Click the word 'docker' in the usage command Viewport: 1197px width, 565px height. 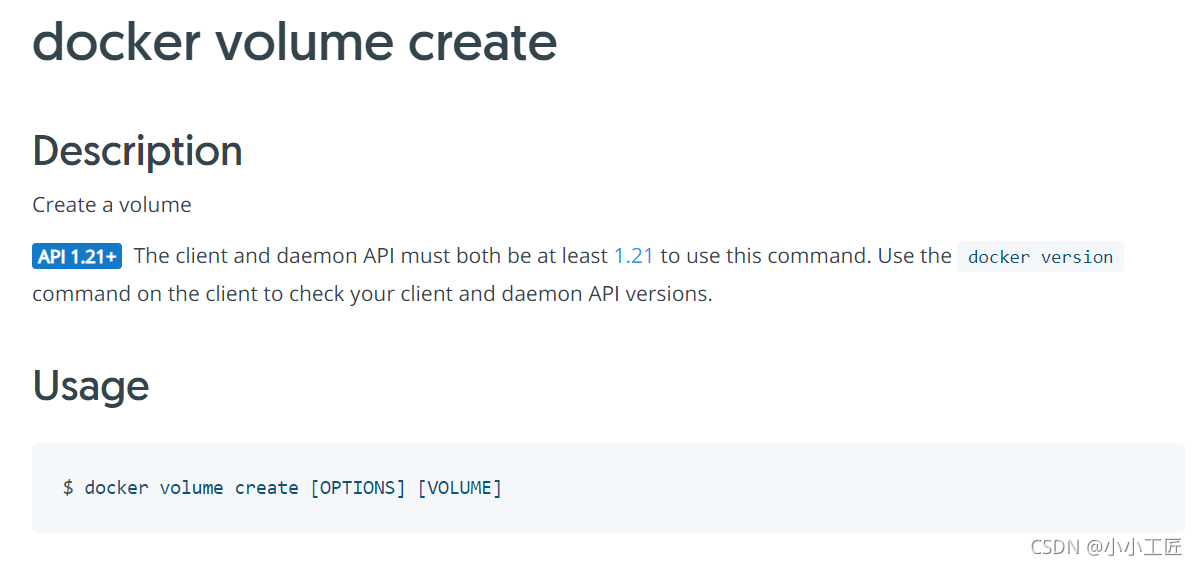click(116, 488)
